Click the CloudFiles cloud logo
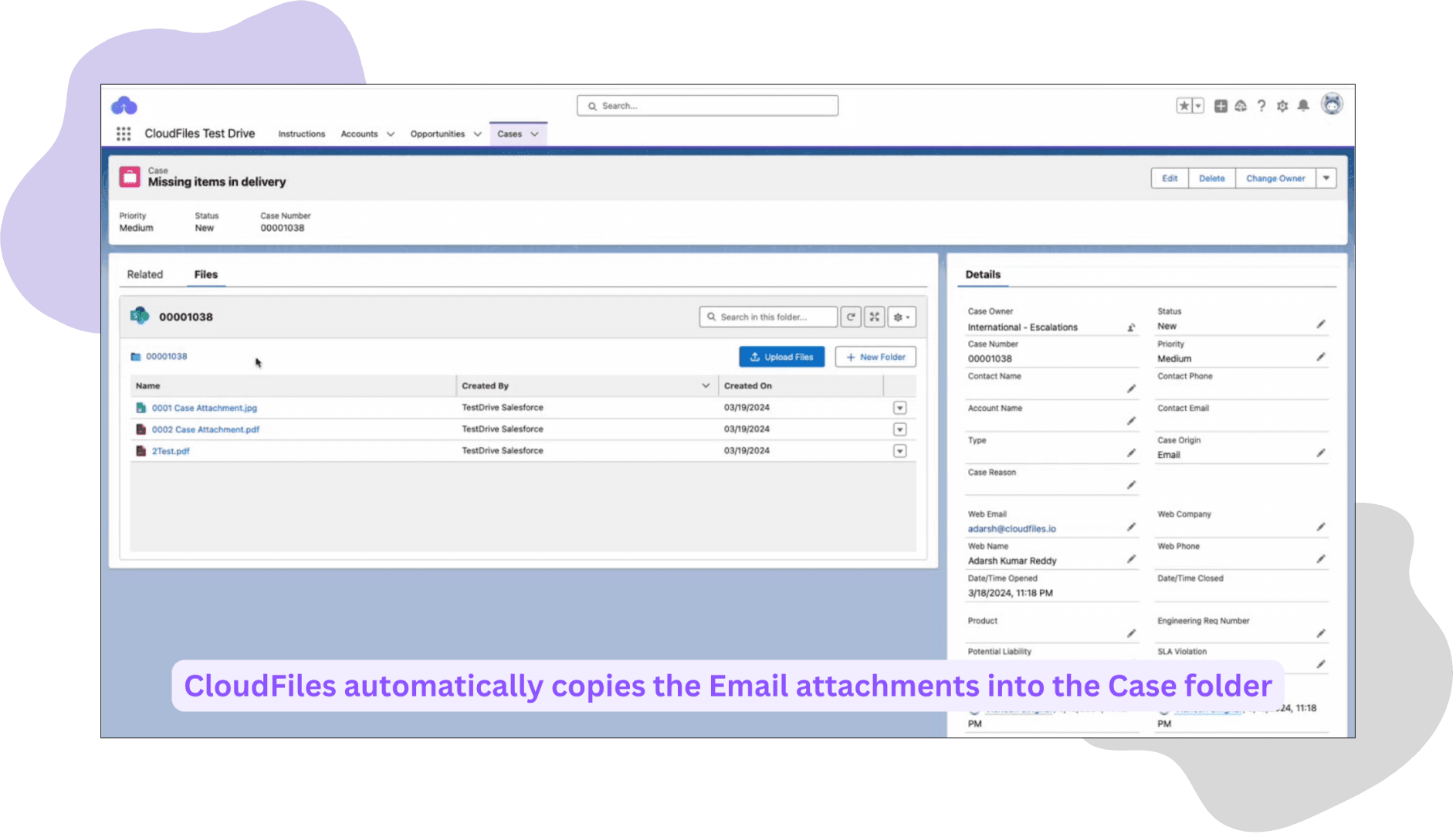 click(124, 106)
